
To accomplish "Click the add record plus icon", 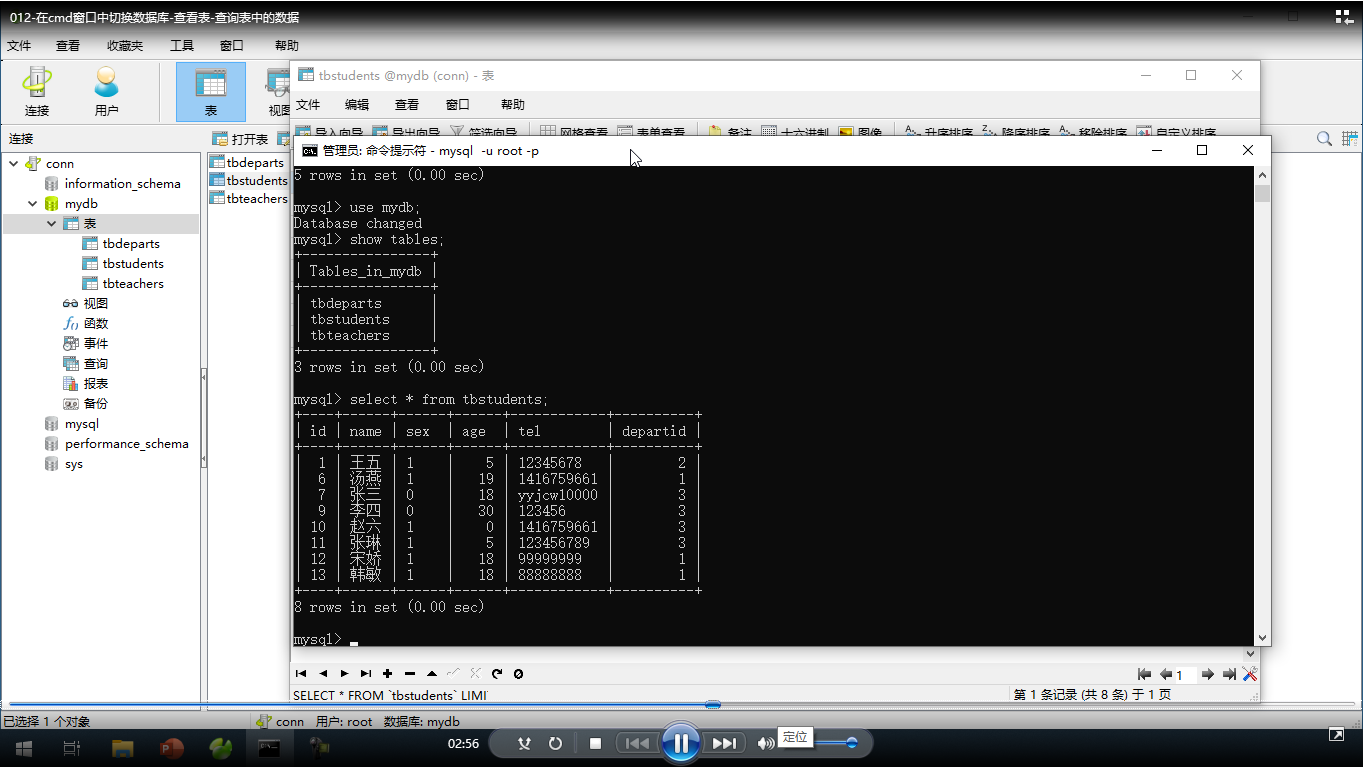I will tap(388, 674).
